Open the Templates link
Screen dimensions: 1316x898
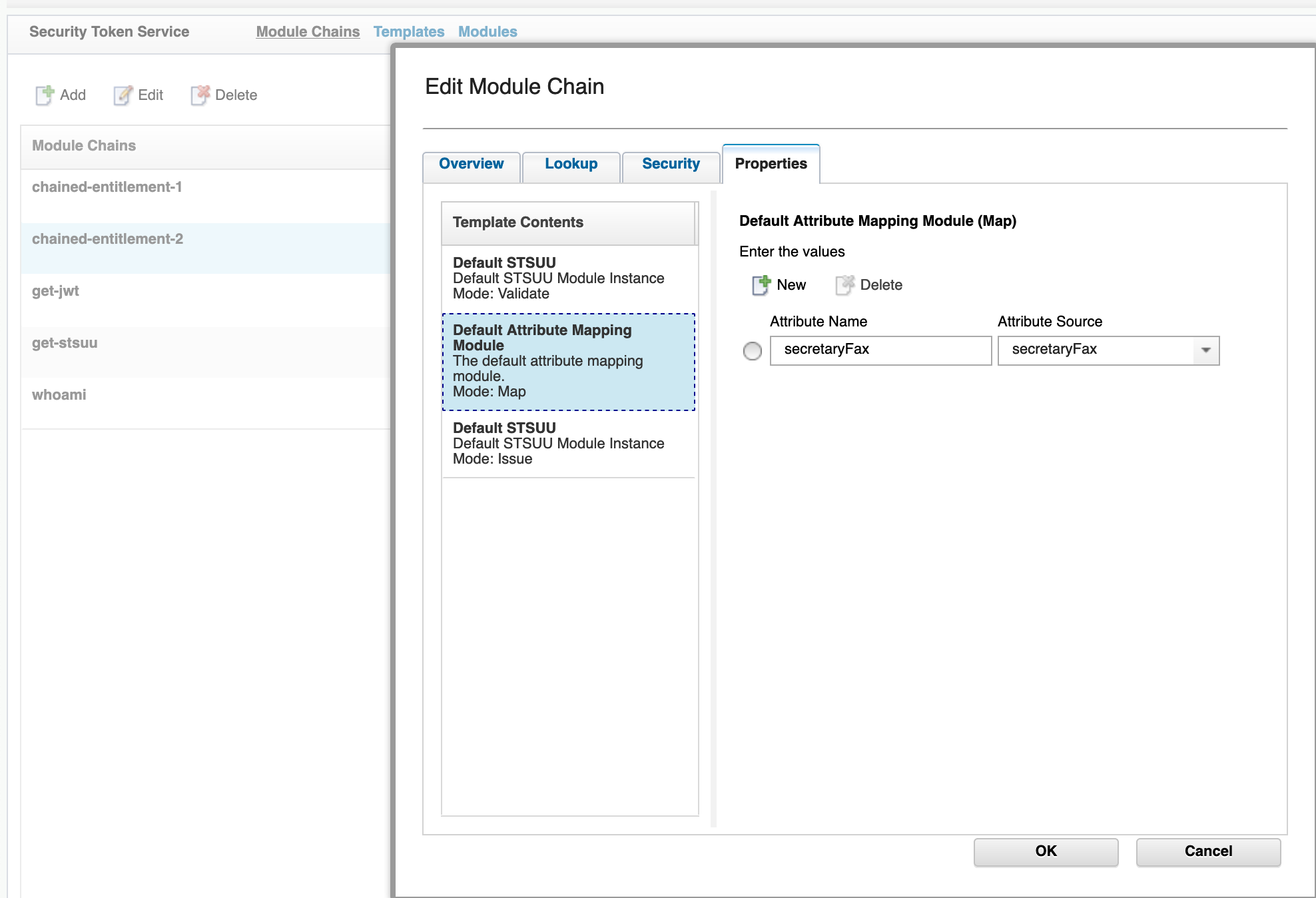tap(408, 31)
